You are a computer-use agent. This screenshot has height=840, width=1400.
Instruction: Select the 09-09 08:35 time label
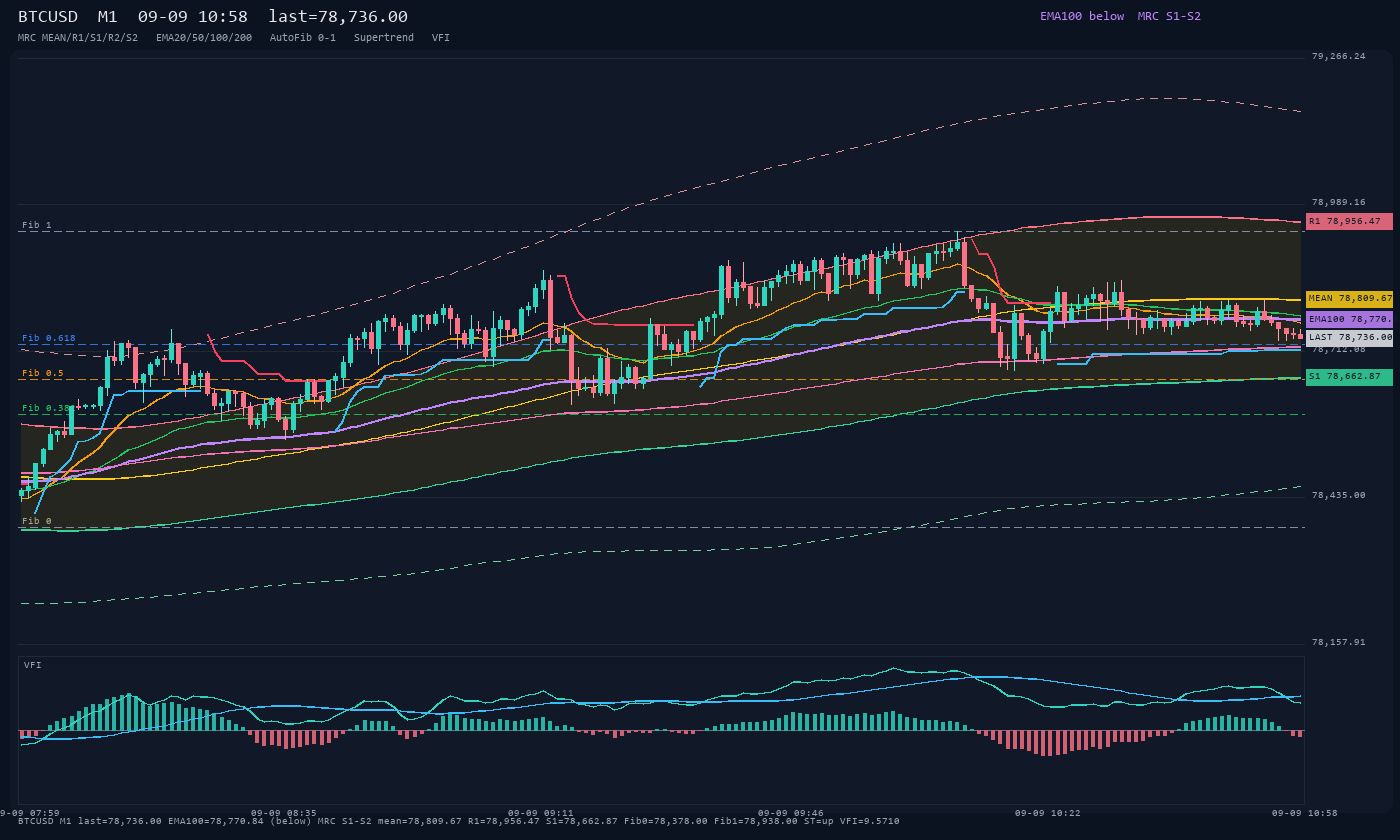point(284,813)
